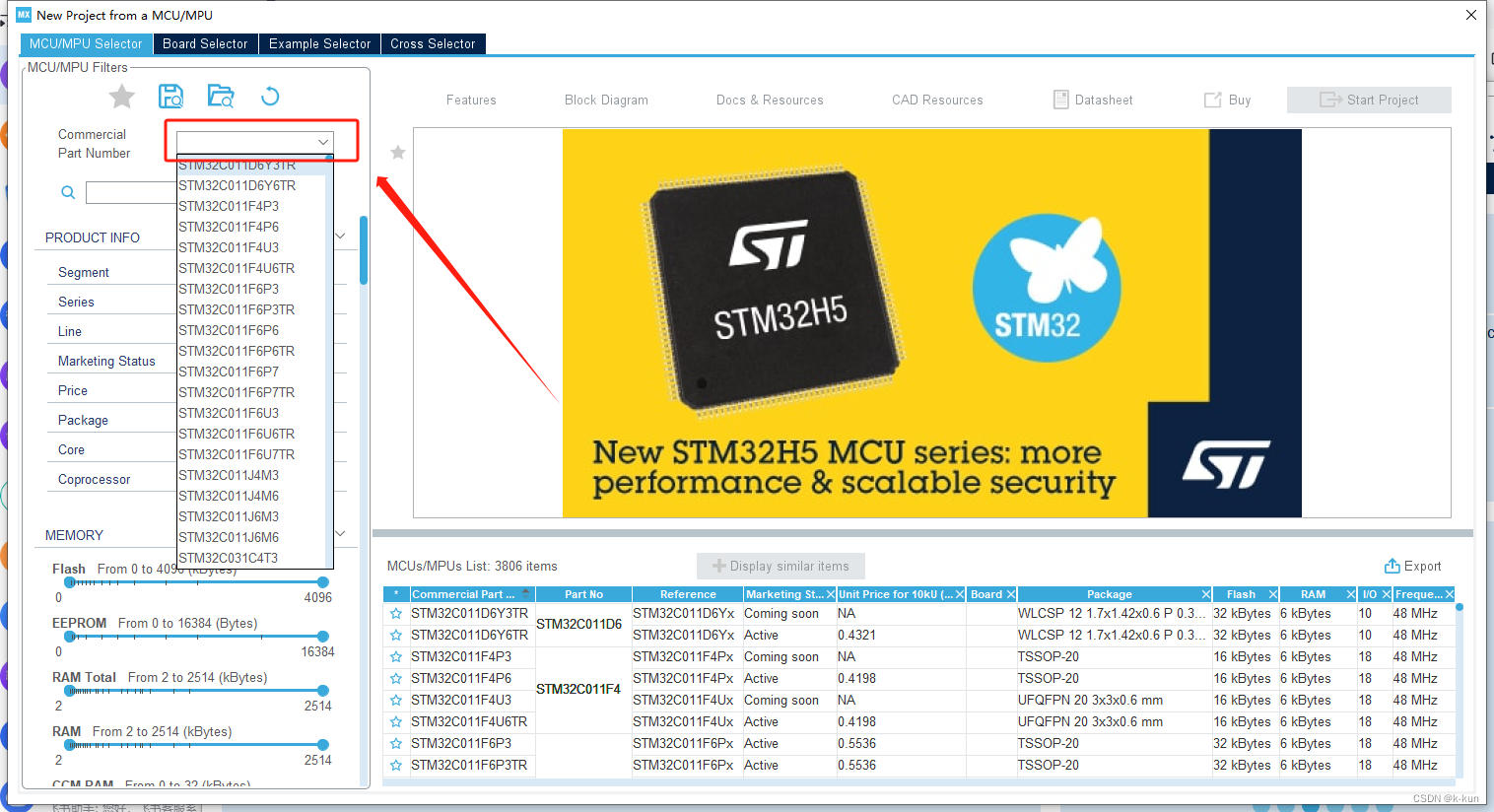Switch to the Board Selector tab

(205, 43)
